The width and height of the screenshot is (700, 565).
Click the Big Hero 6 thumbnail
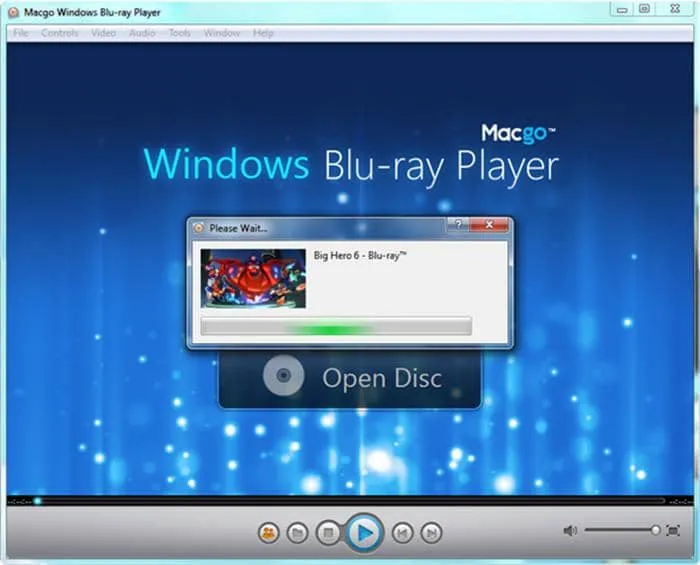(x=253, y=278)
